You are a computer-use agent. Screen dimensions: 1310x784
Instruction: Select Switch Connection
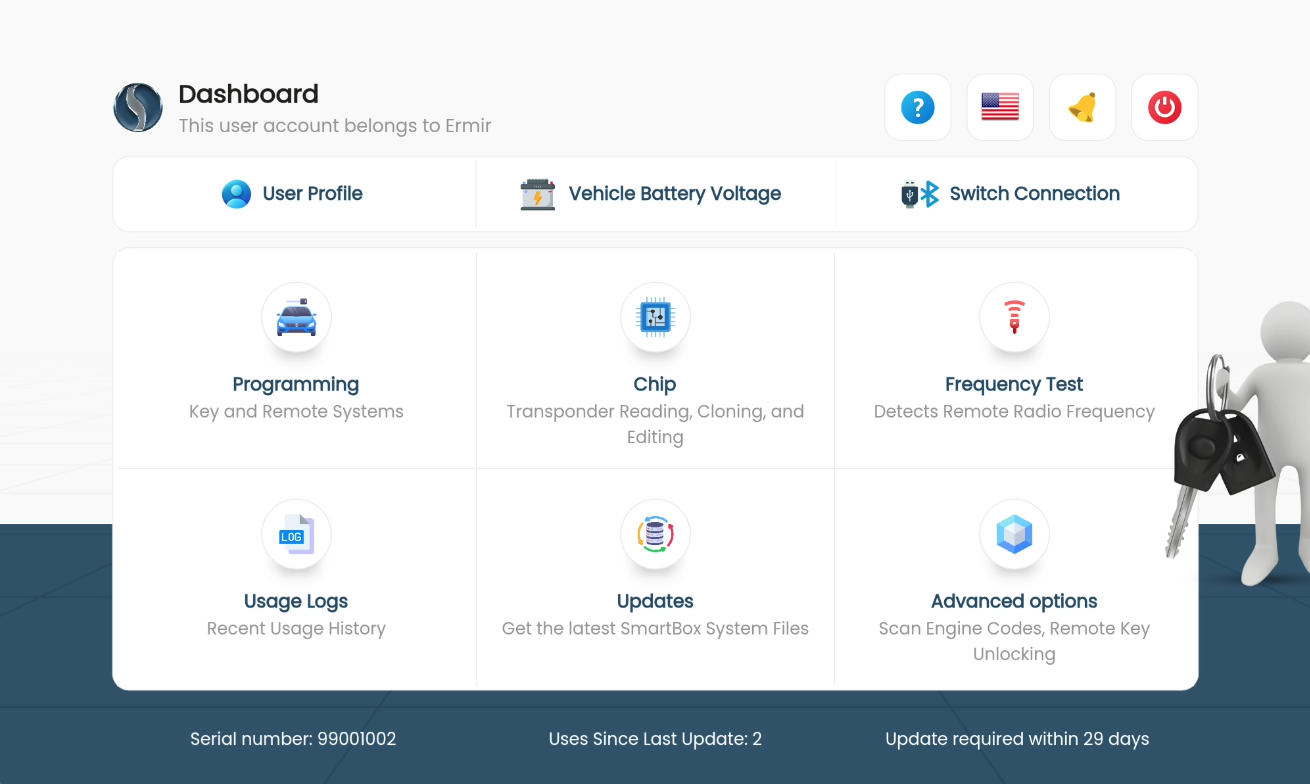click(x=1035, y=194)
